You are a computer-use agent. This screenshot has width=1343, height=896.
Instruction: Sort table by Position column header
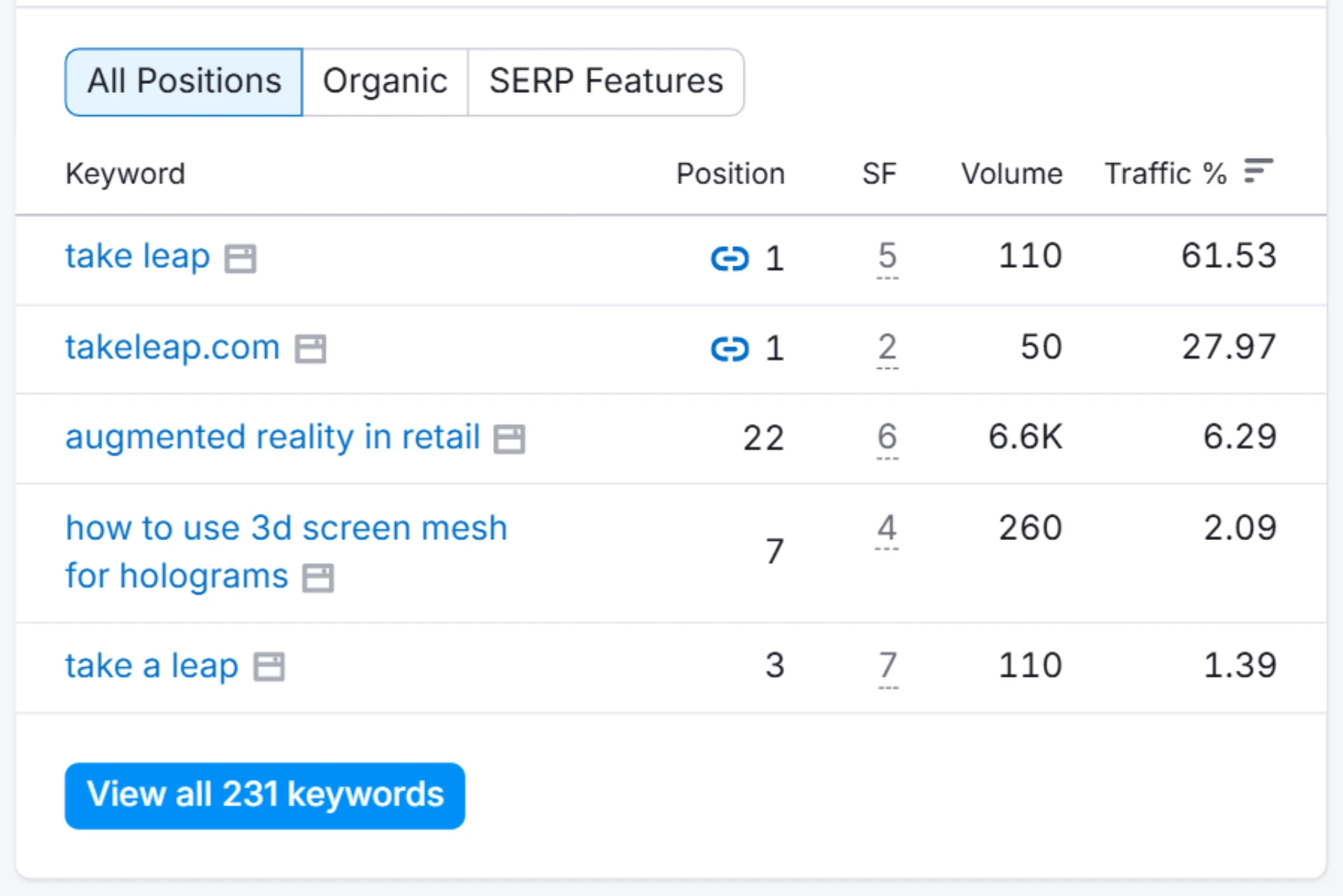[x=730, y=173]
